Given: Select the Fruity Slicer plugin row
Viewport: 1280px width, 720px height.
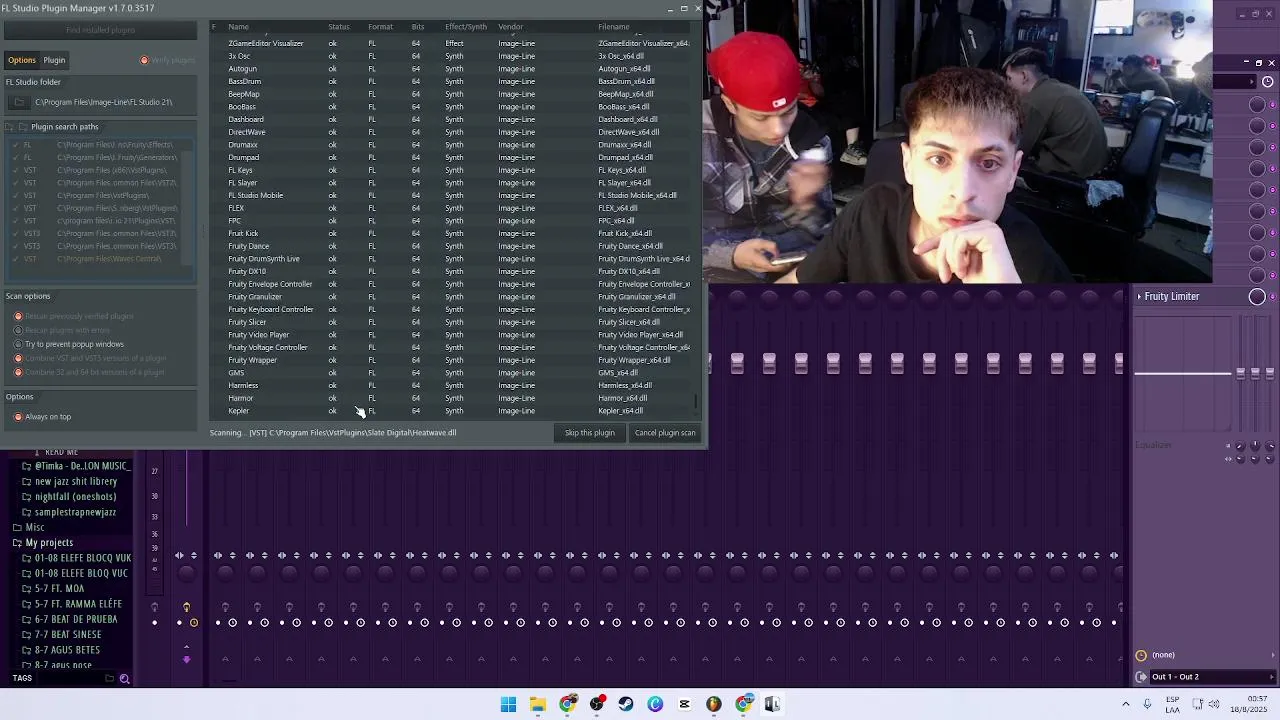Looking at the screenshot, I should (452, 322).
